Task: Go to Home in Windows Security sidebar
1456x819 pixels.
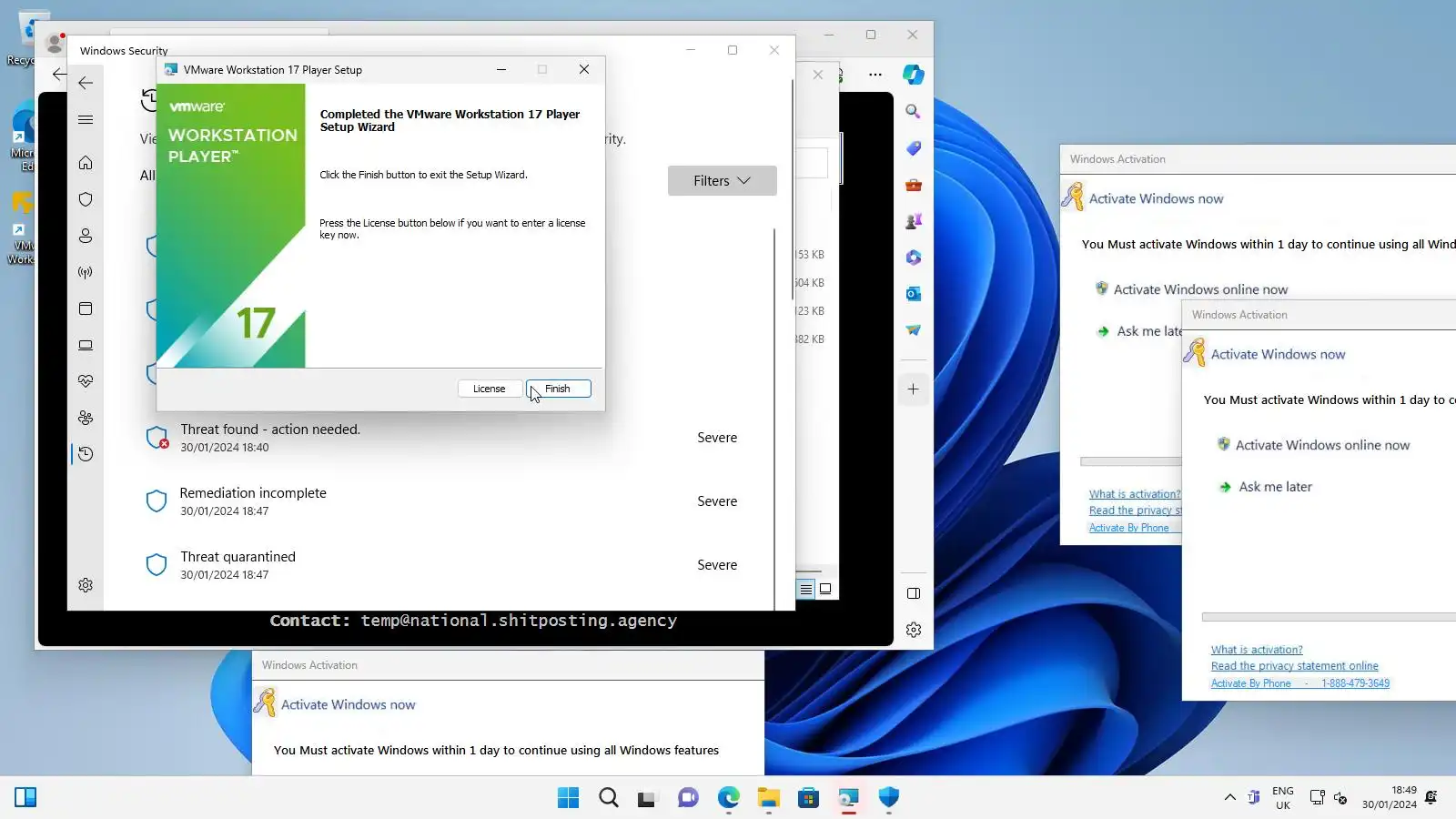Action: coord(86,163)
